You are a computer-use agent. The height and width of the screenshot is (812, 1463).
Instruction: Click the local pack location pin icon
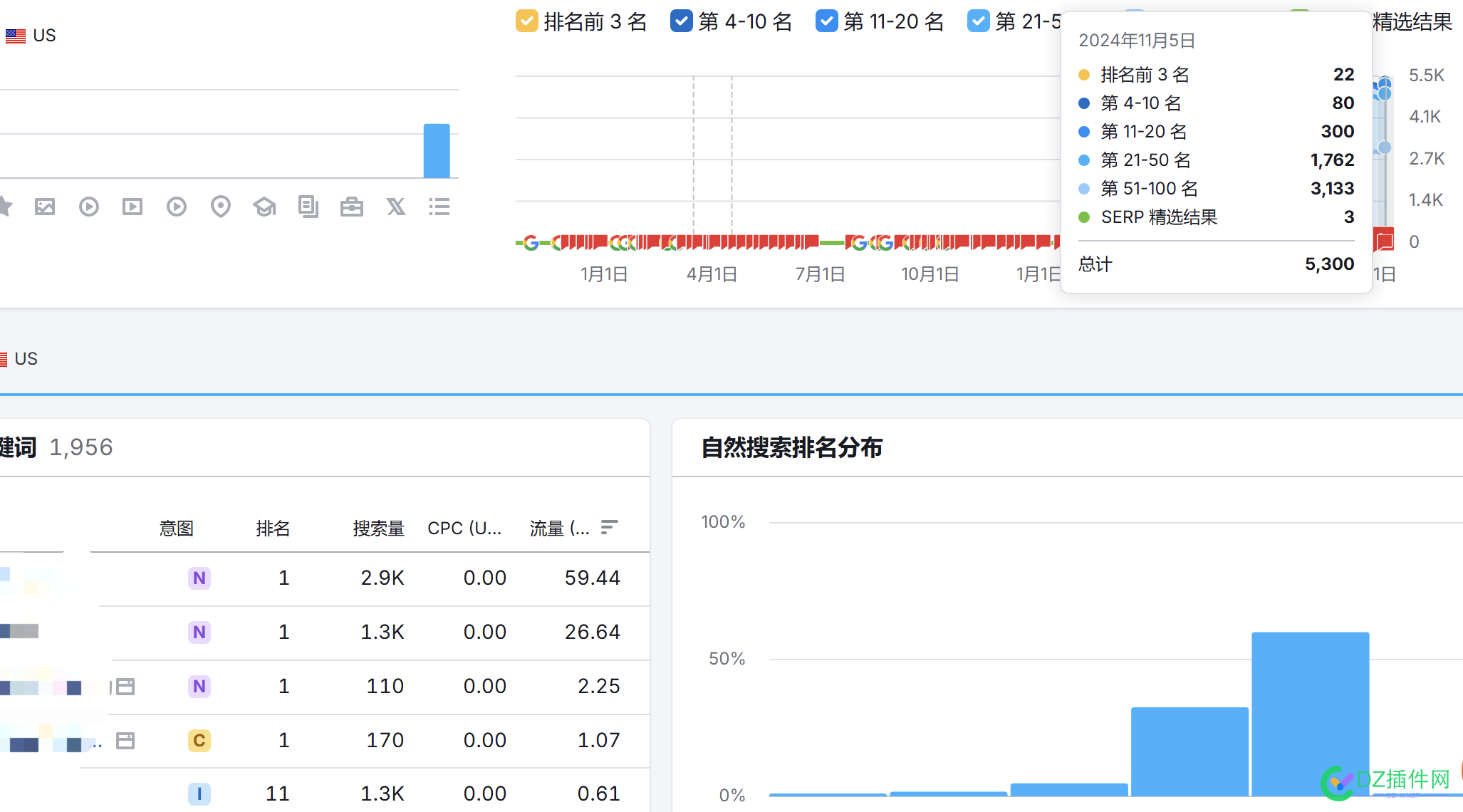tap(221, 207)
